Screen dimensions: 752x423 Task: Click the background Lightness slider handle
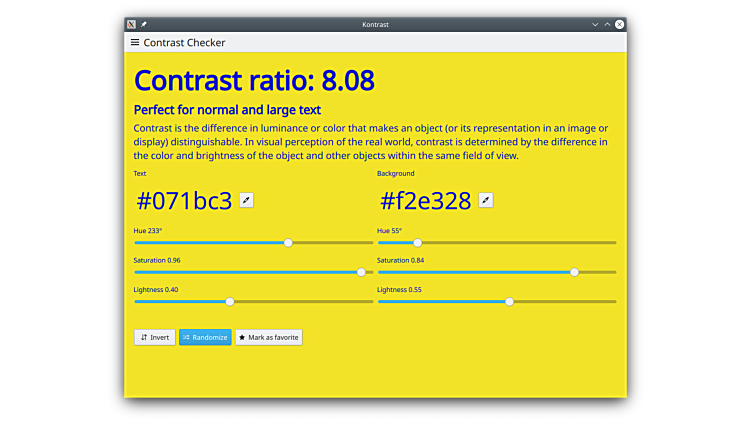(509, 301)
